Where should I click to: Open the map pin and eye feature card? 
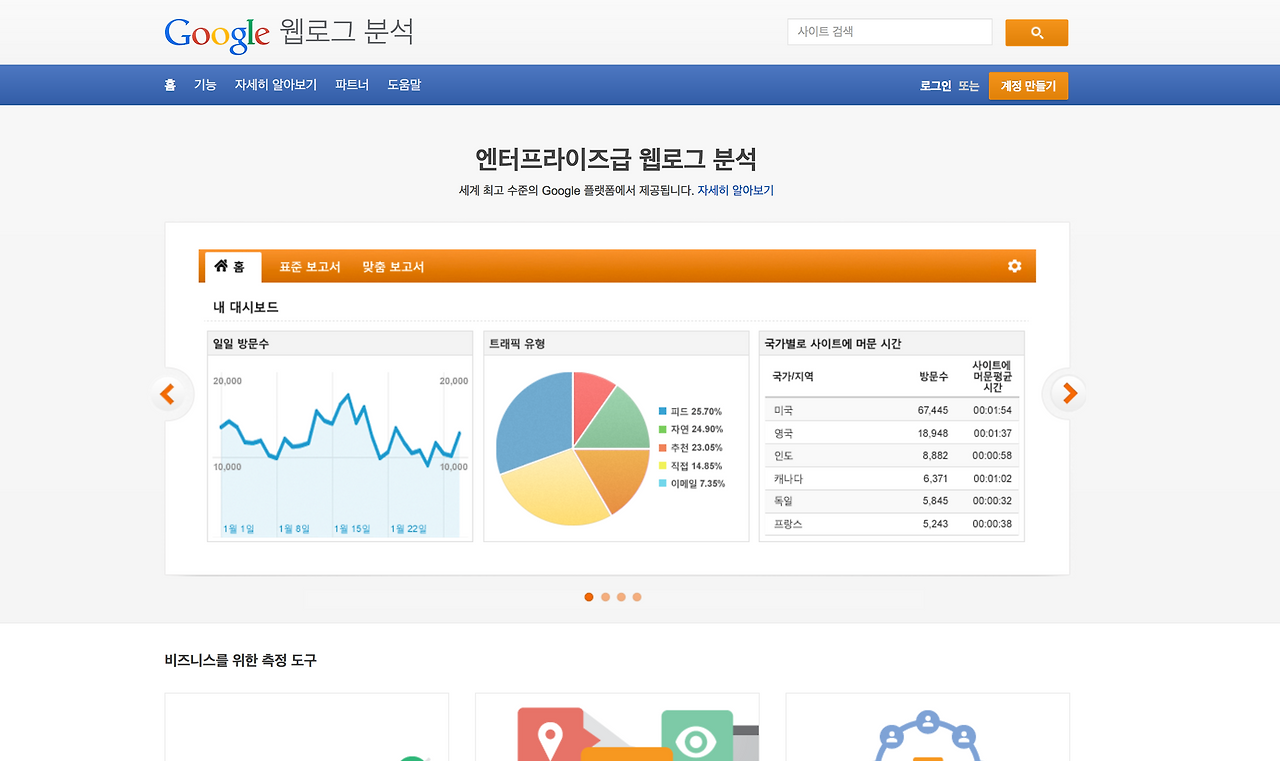coord(617,727)
